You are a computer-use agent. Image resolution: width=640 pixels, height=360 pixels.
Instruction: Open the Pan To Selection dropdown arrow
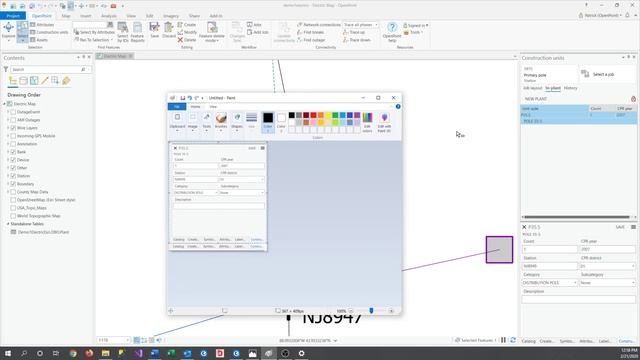tap(111, 40)
